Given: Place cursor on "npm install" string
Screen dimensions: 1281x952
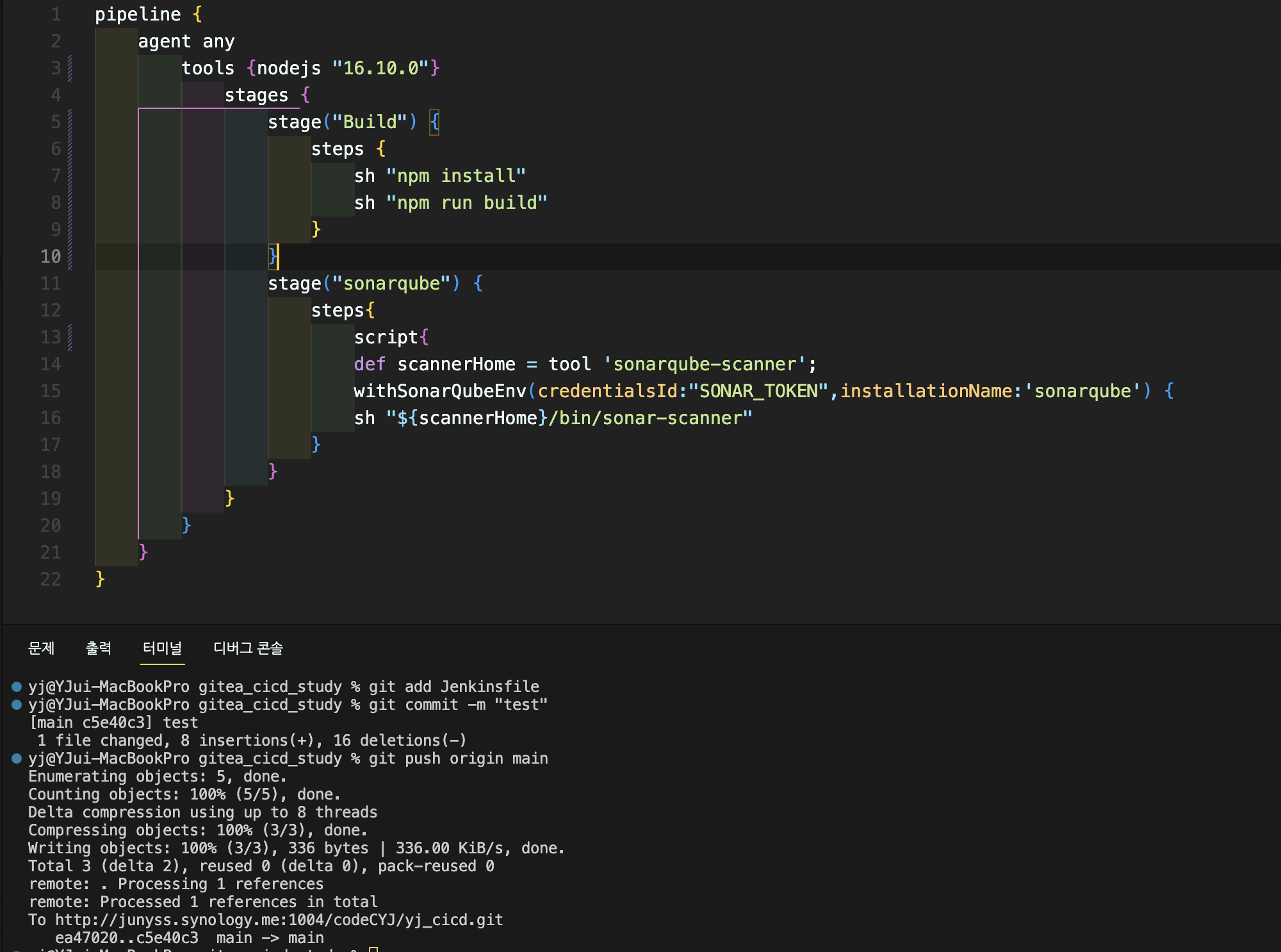Looking at the screenshot, I should 455,176.
